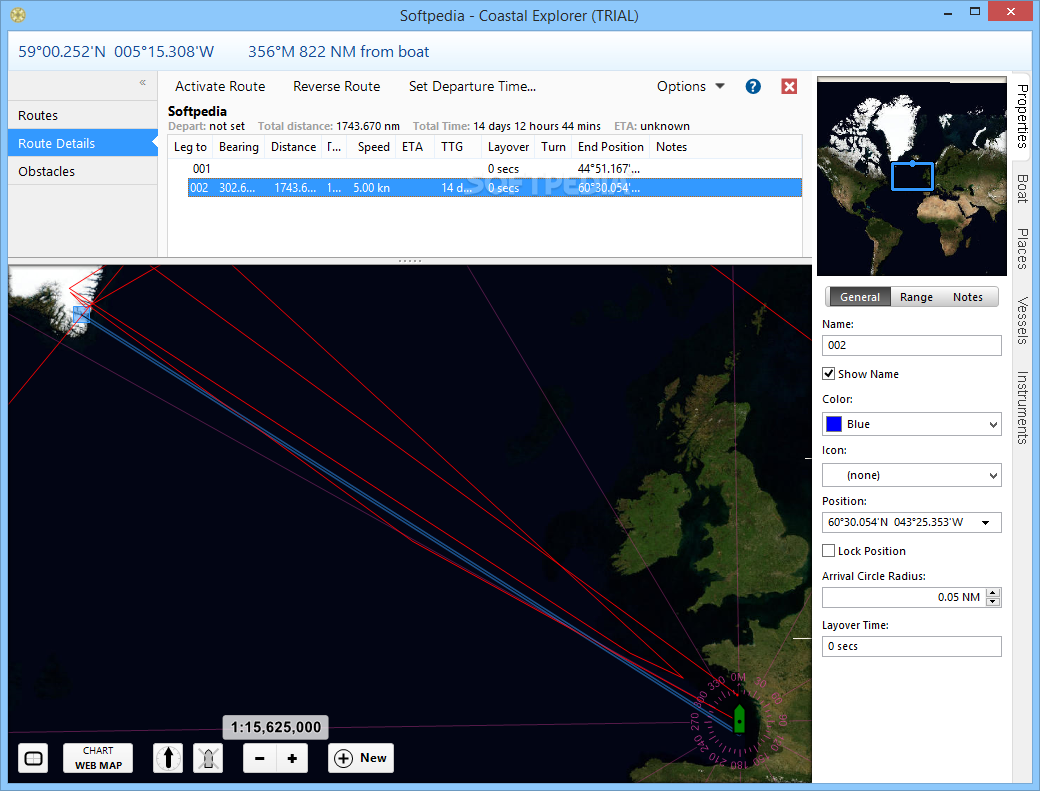
Task: Zoom in with the plus button
Action: point(292,759)
